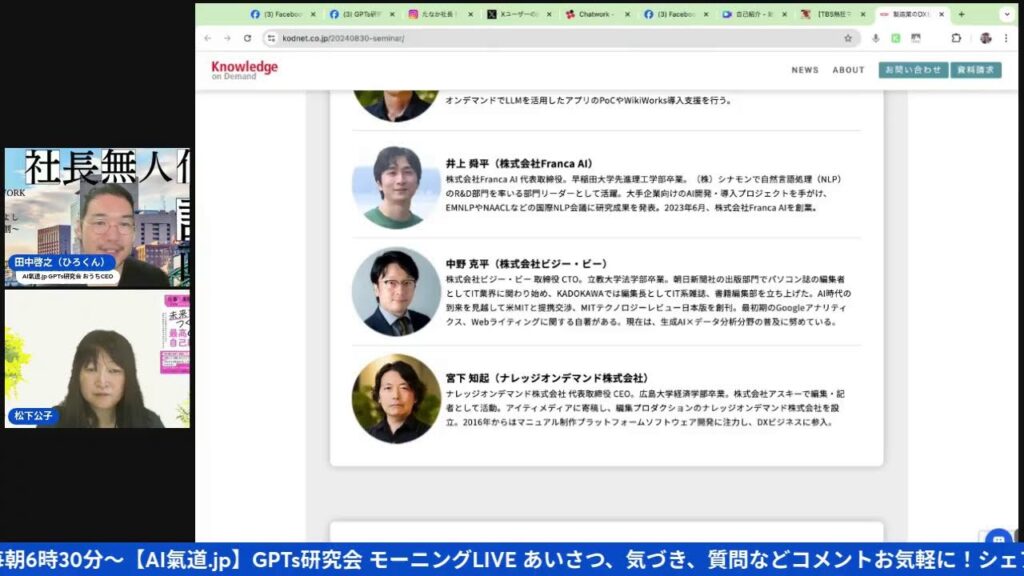
Task: Click the browser back arrow
Action: click(207, 38)
